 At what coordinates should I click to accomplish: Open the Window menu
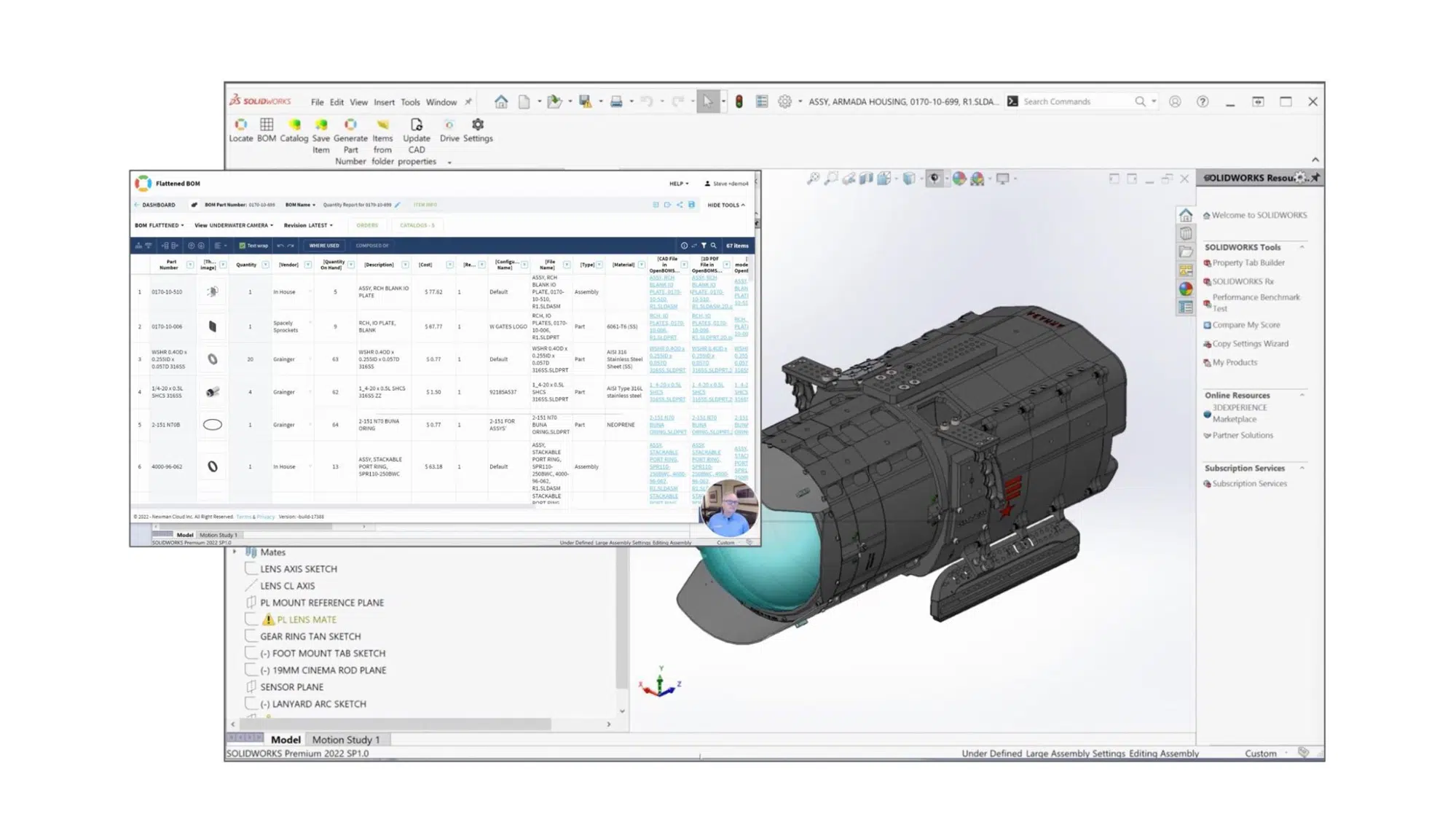[x=441, y=102]
